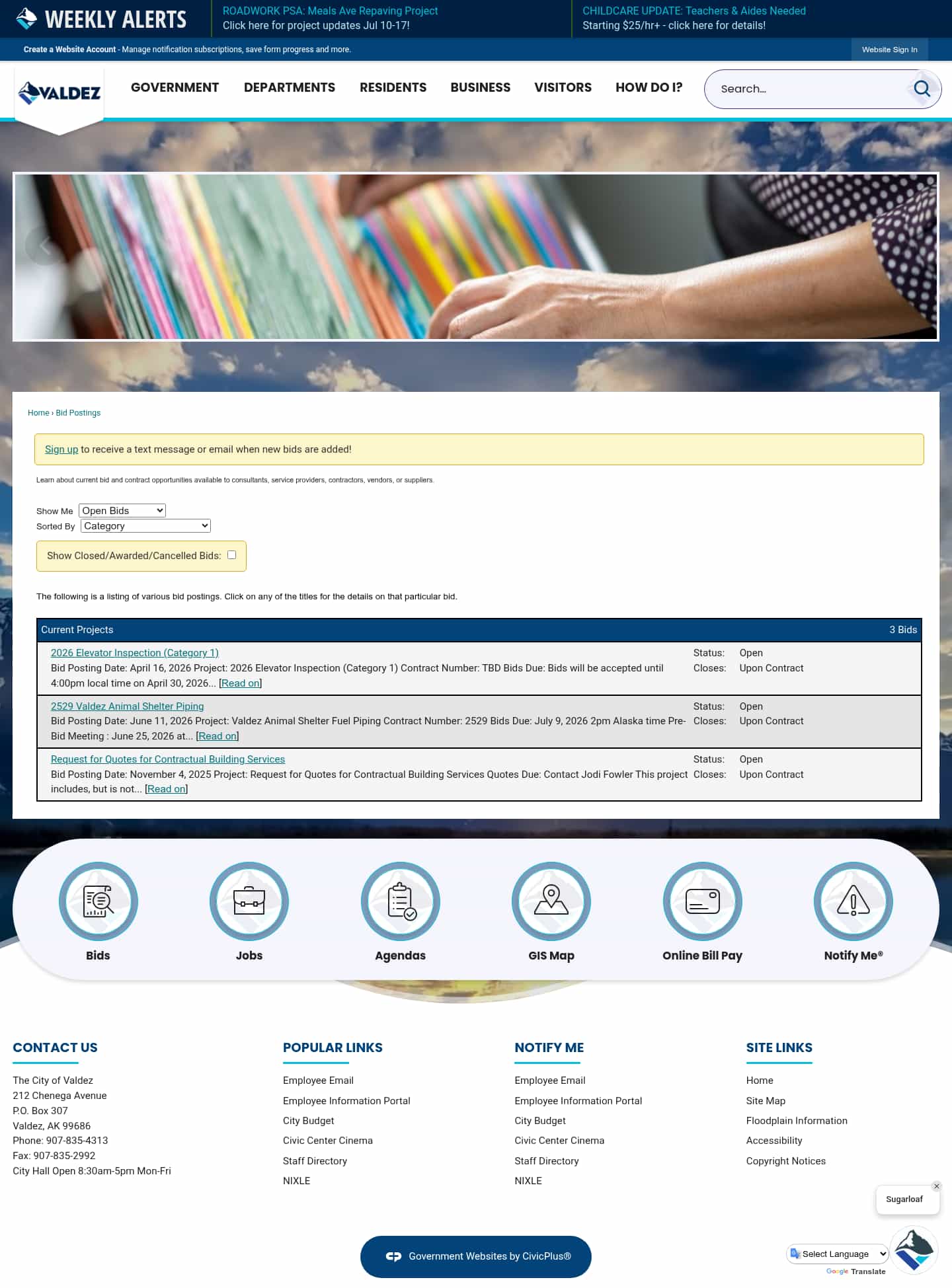Click previous slide arrow on banner
This screenshot has height=1288, width=952.
click(45, 246)
